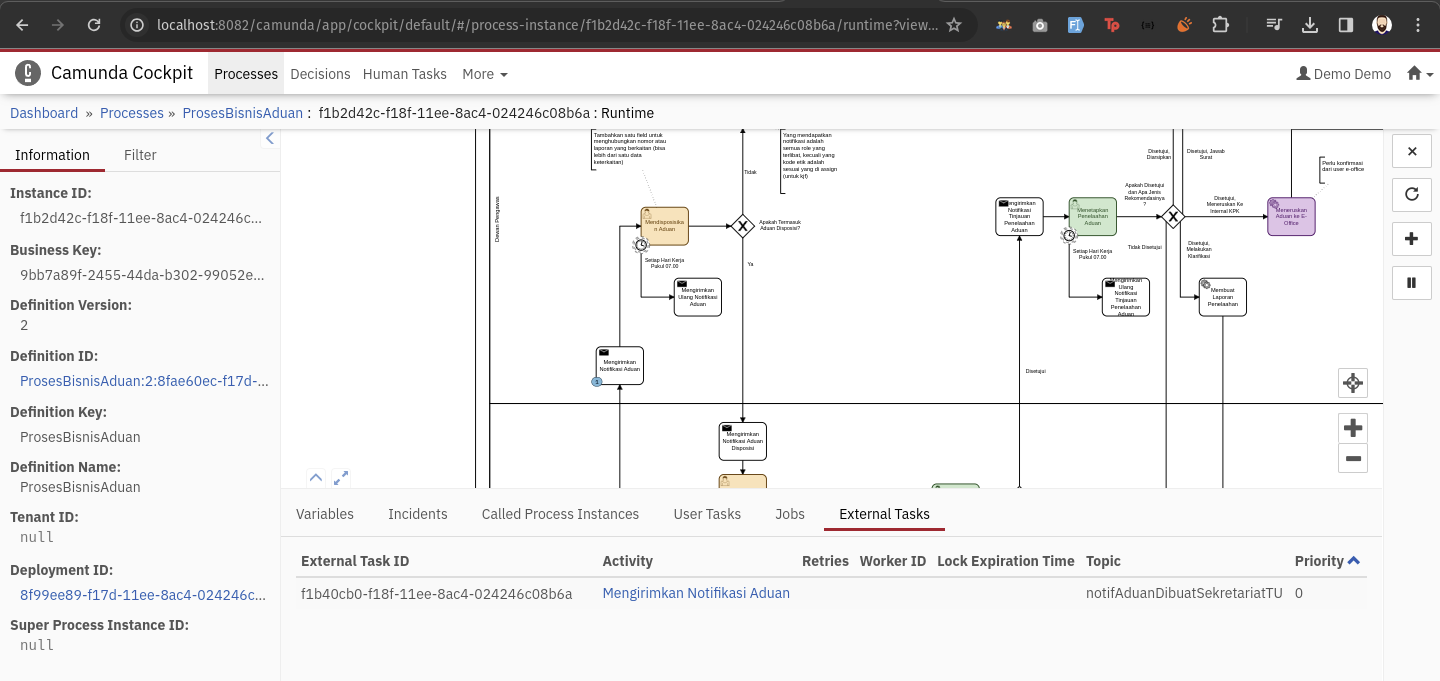Suspend the process instance with pause button

tap(1412, 282)
